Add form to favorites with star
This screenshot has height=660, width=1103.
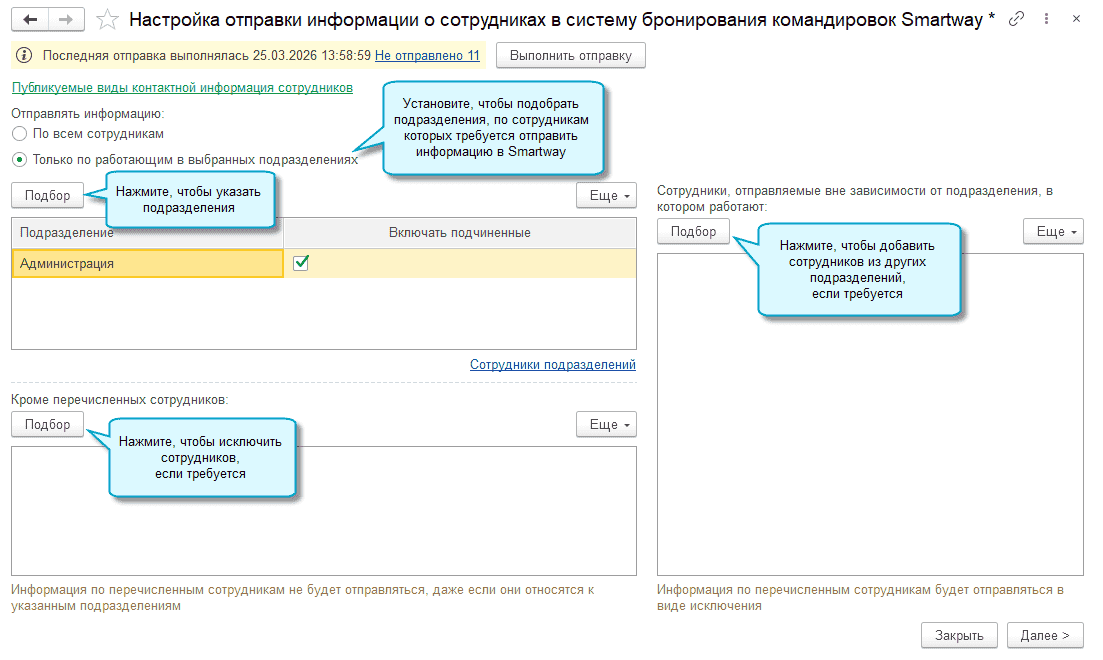pyautogui.click(x=107, y=20)
